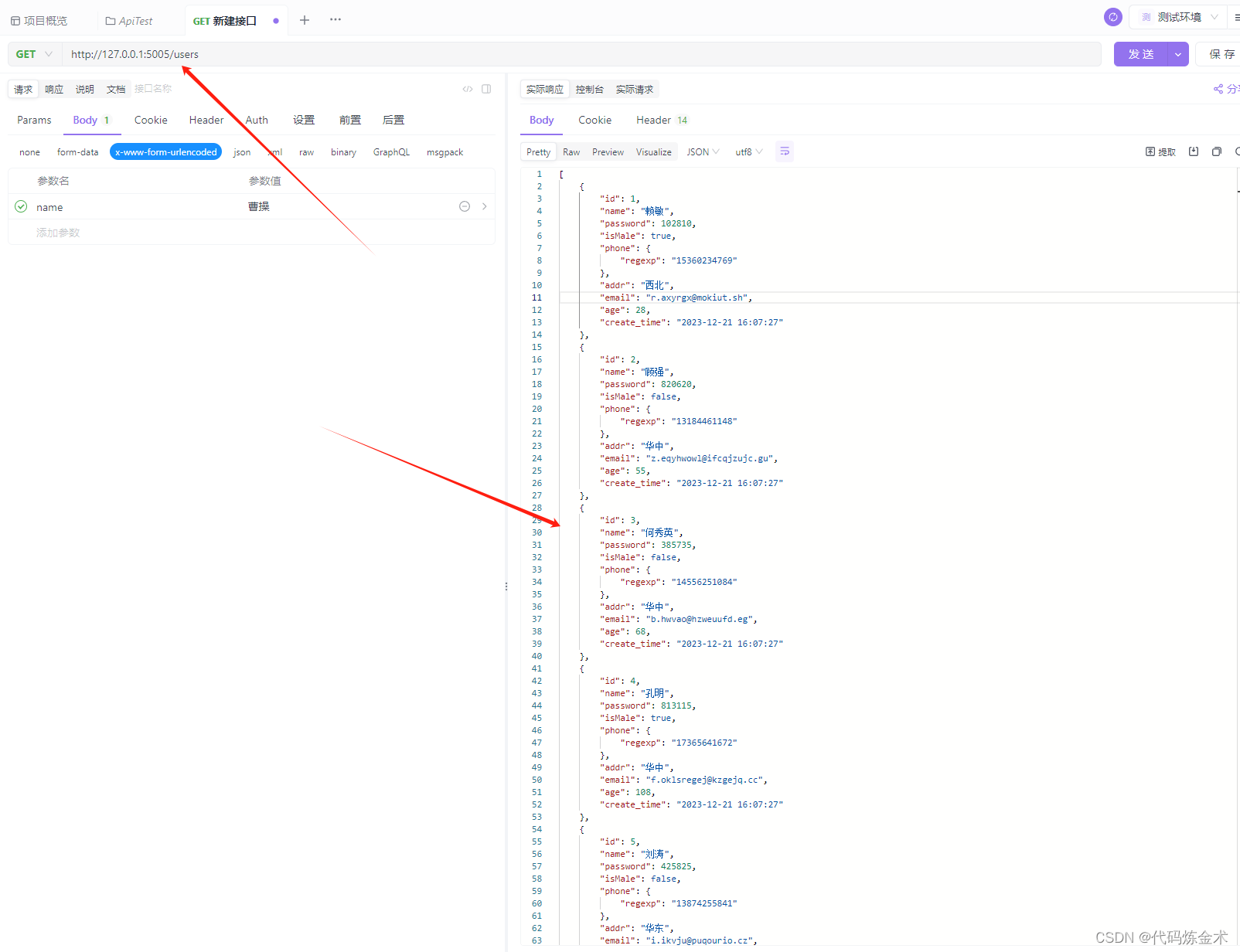Open the 控制台 console view
Screen dimensions: 1240x952
(x=590, y=90)
